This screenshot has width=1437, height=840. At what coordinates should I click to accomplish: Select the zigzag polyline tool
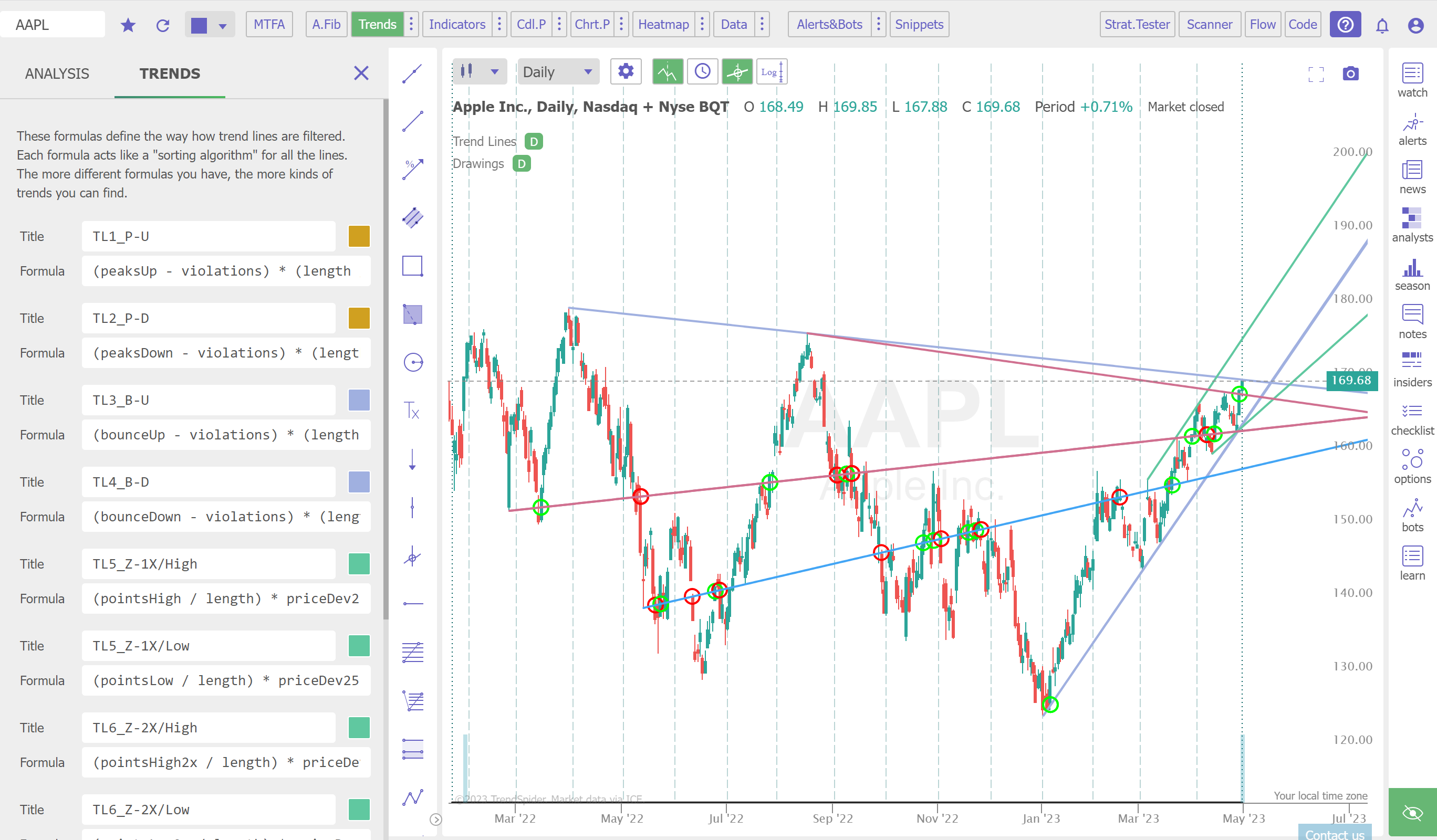pyautogui.click(x=412, y=797)
